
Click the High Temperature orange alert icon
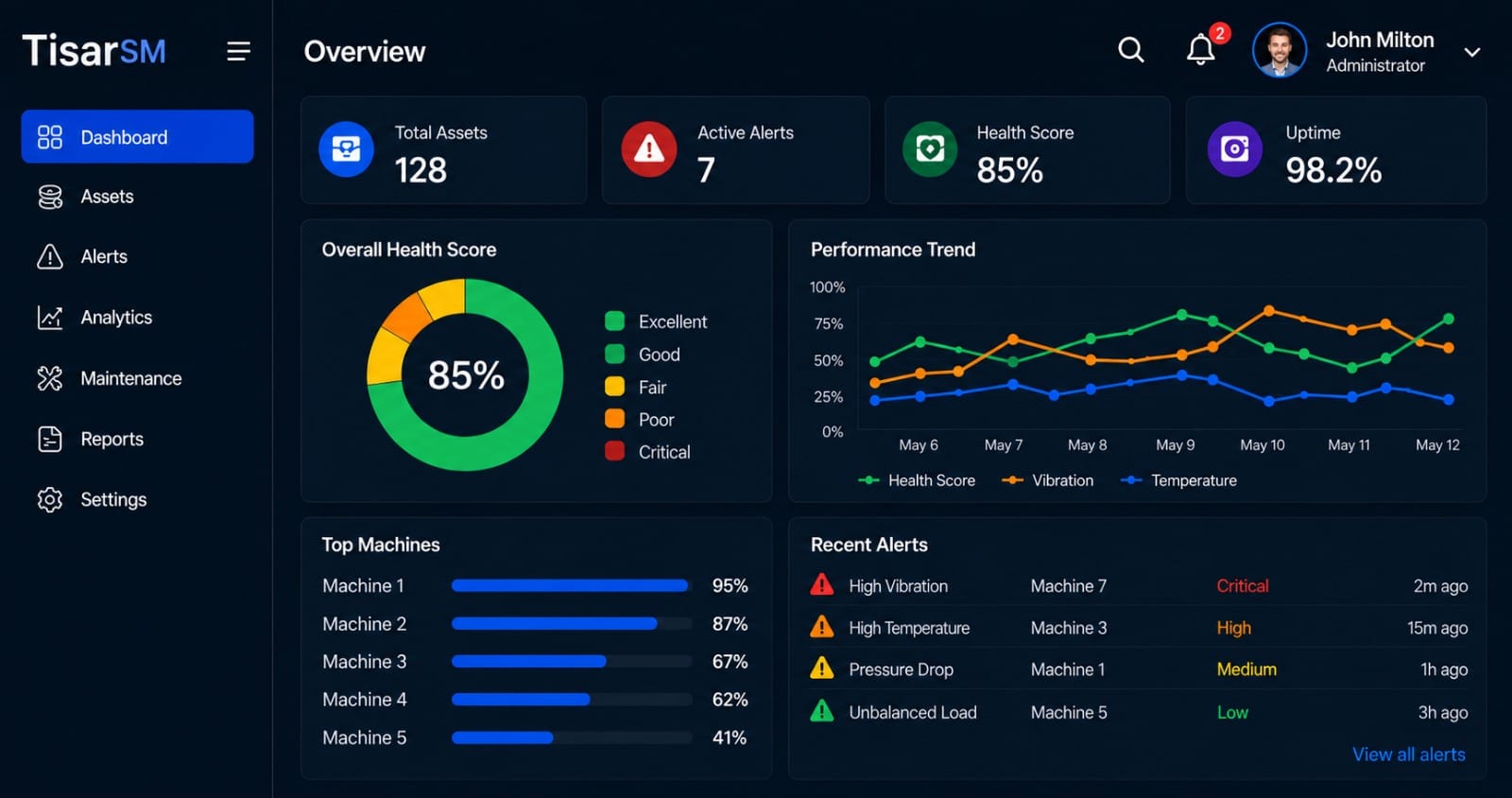(x=822, y=627)
